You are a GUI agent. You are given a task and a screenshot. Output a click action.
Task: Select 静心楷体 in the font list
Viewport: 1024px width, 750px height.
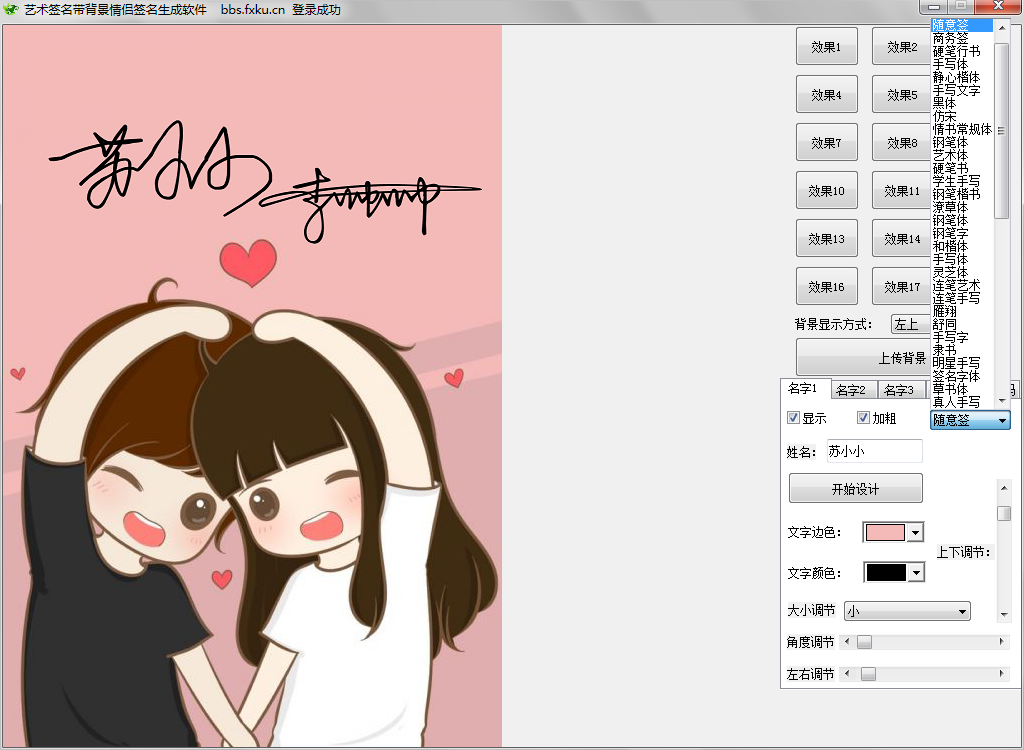(962, 77)
